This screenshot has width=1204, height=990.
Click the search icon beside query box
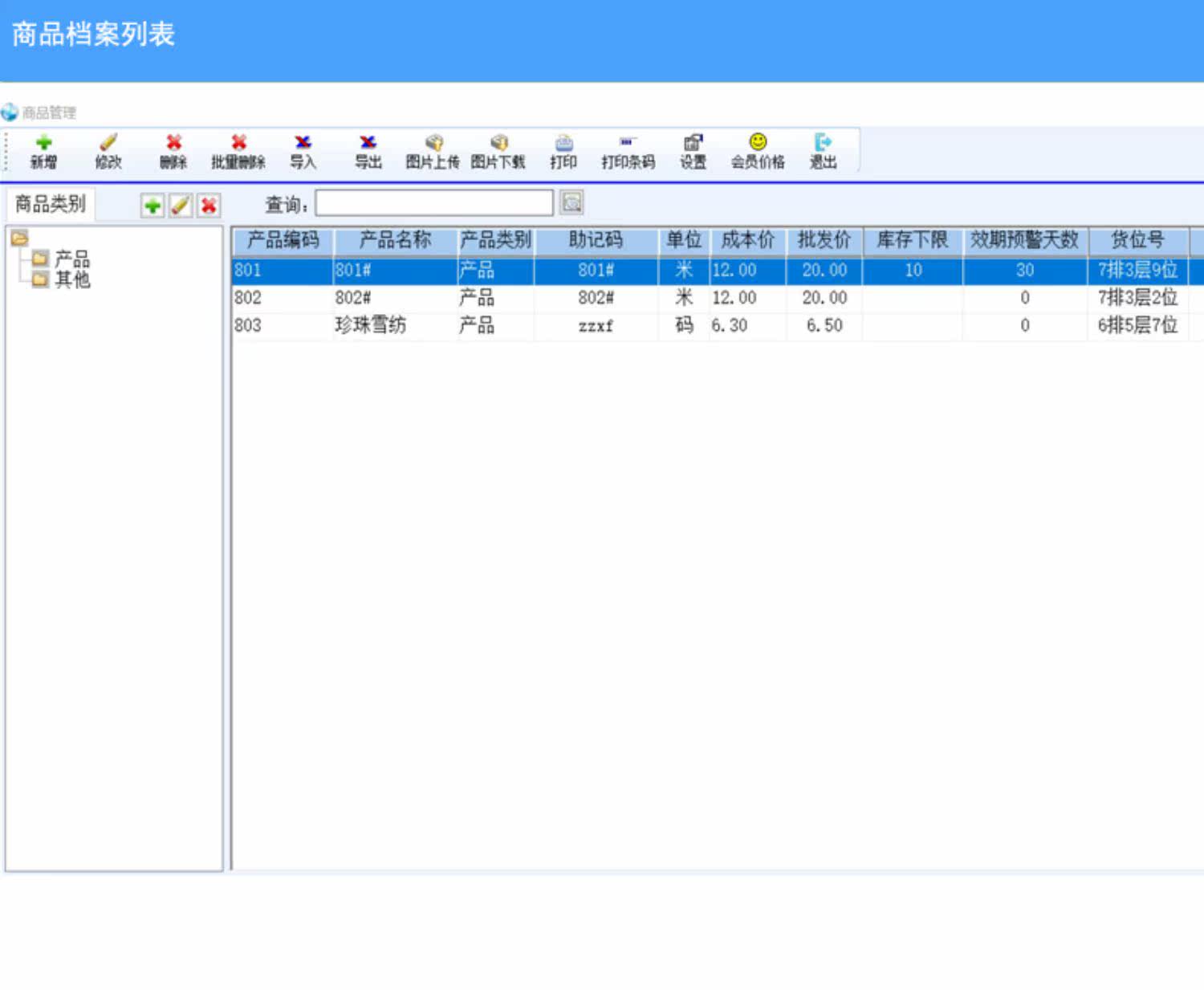pyautogui.click(x=571, y=203)
